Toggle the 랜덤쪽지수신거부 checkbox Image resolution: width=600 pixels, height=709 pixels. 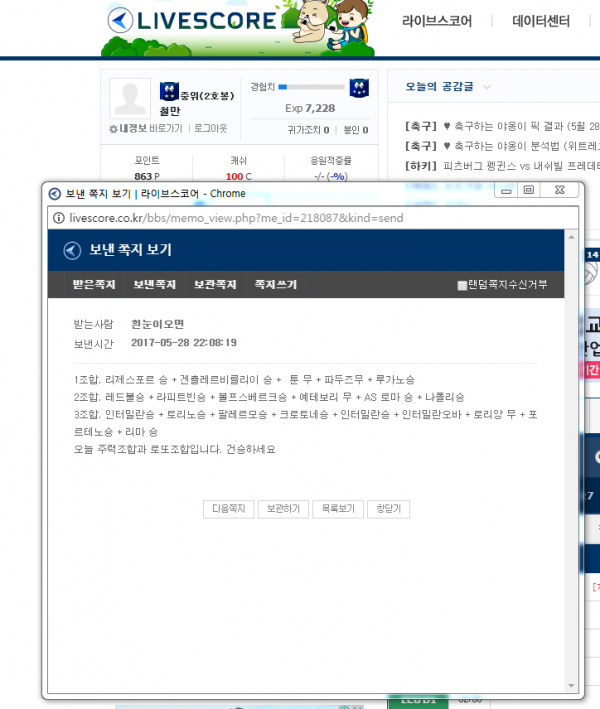[462, 285]
